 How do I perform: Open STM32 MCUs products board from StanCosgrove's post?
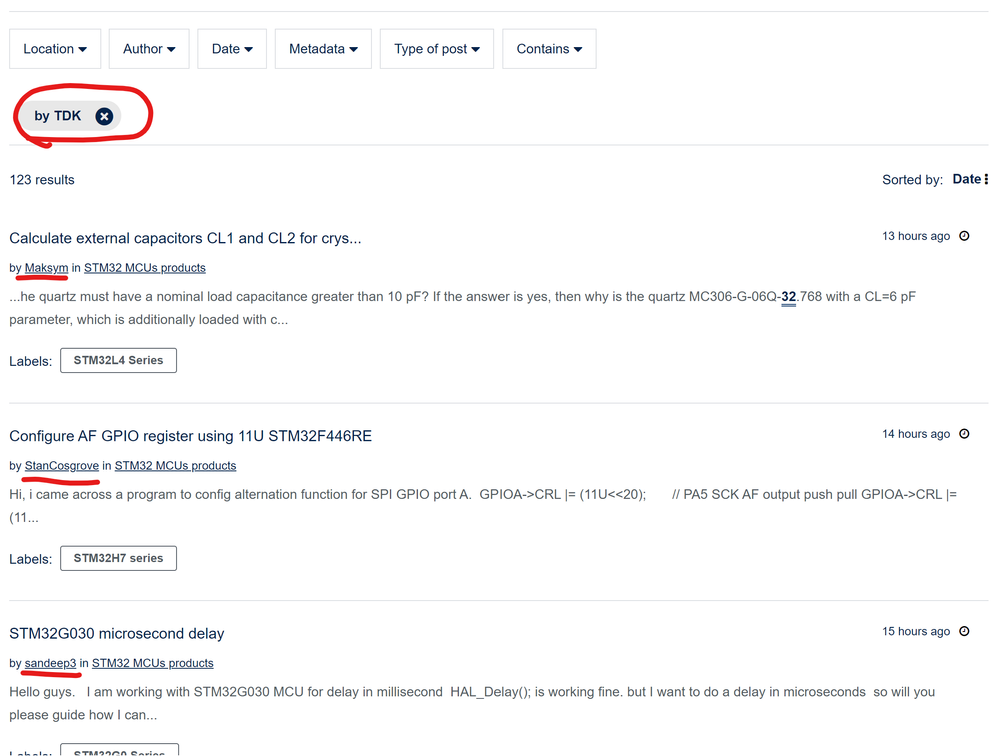click(175, 466)
